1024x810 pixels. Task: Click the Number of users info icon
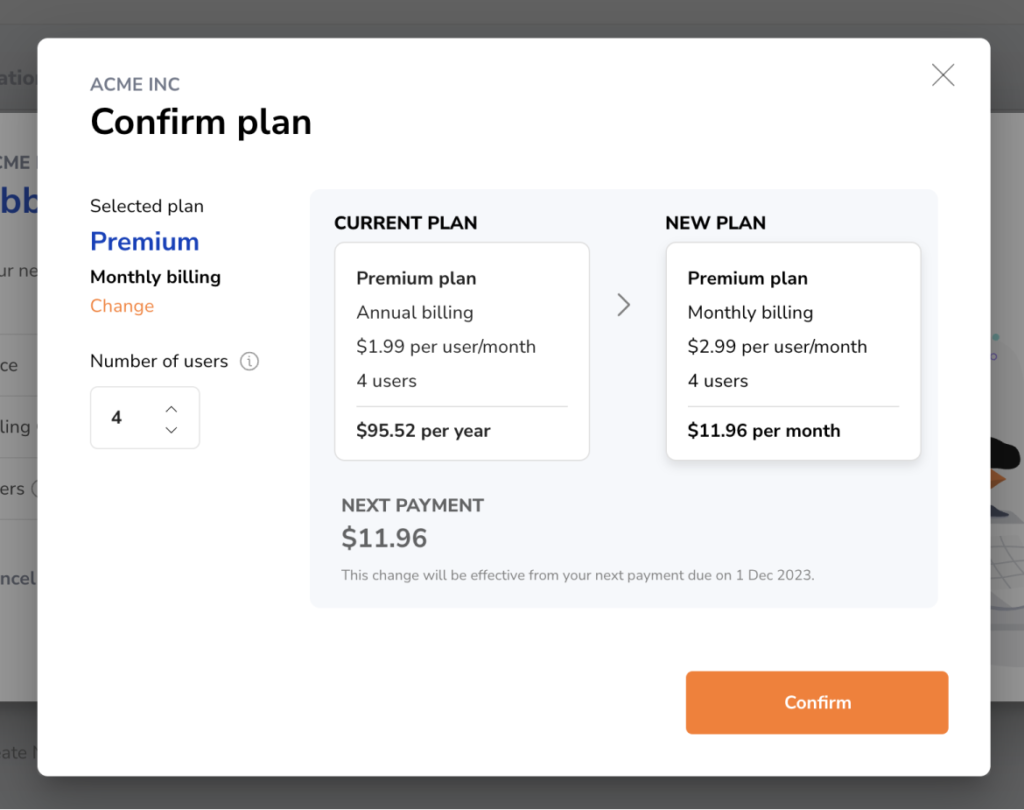(249, 361)
